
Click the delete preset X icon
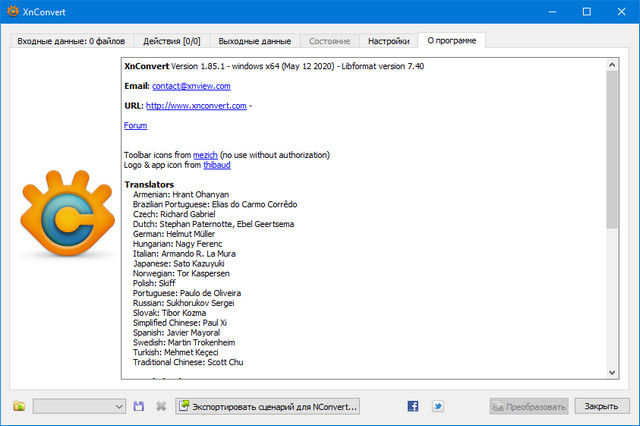[x=160, y=406]
